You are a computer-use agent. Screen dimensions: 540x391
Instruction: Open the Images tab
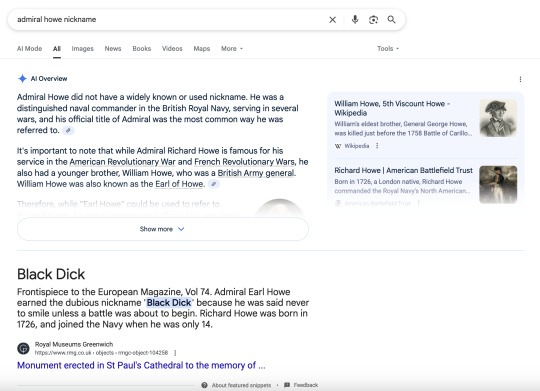[x=83, y=49]
